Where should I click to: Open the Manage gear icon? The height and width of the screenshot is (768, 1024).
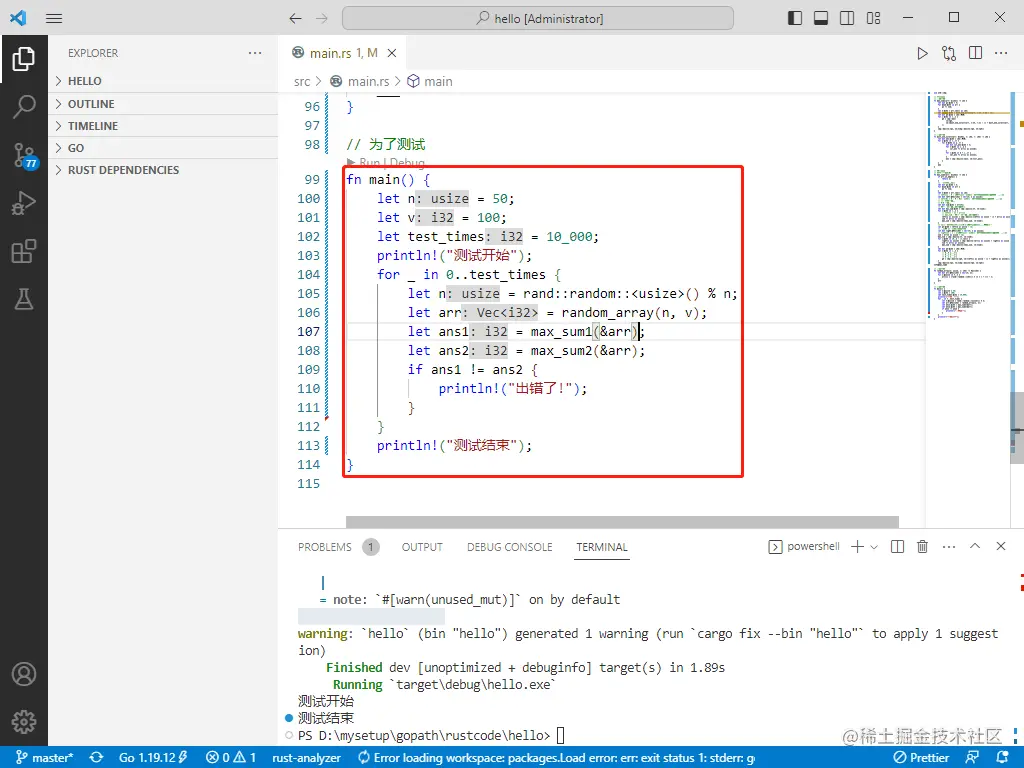(24, 722)
